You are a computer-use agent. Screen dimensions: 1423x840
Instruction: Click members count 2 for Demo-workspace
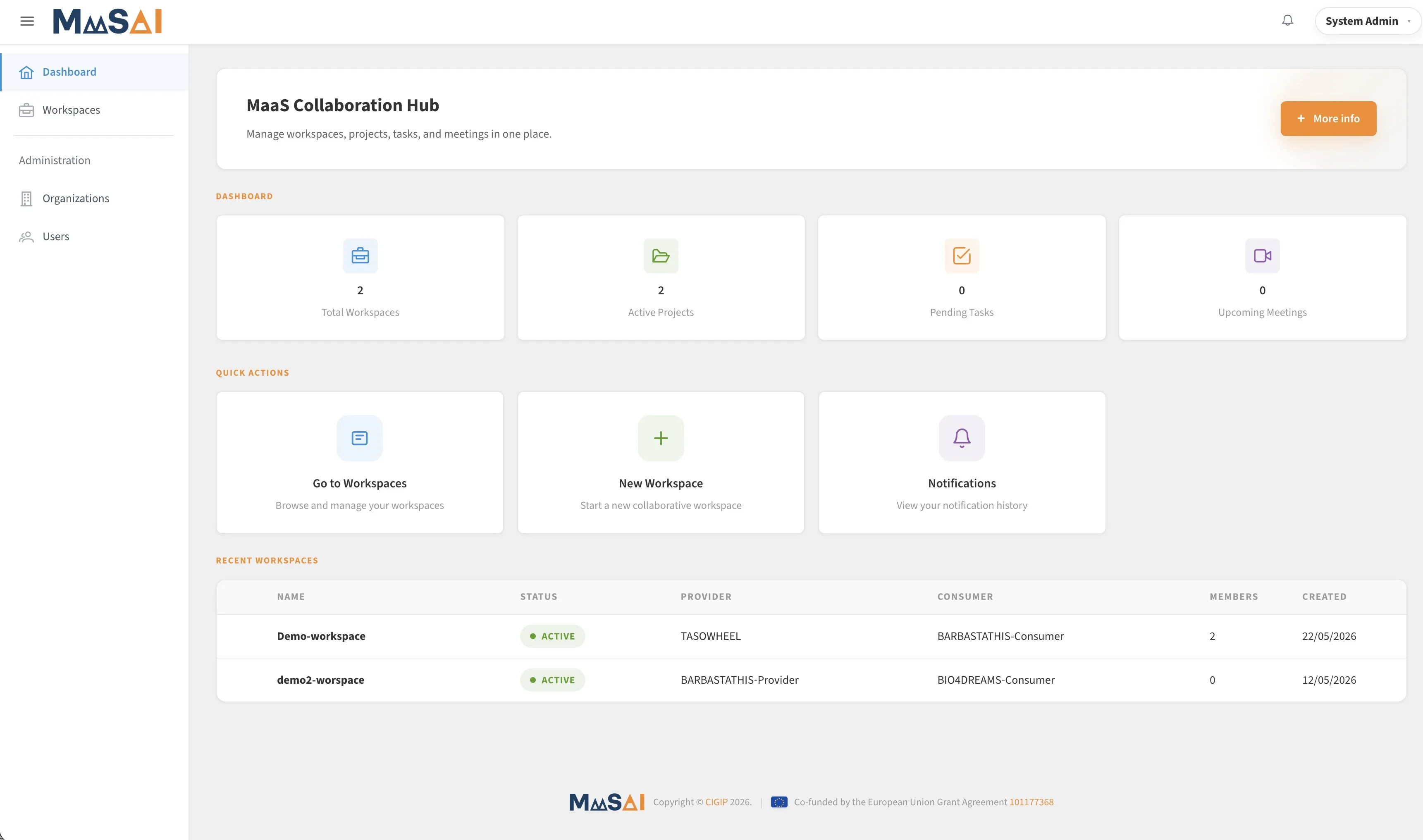click(1212, 636)
